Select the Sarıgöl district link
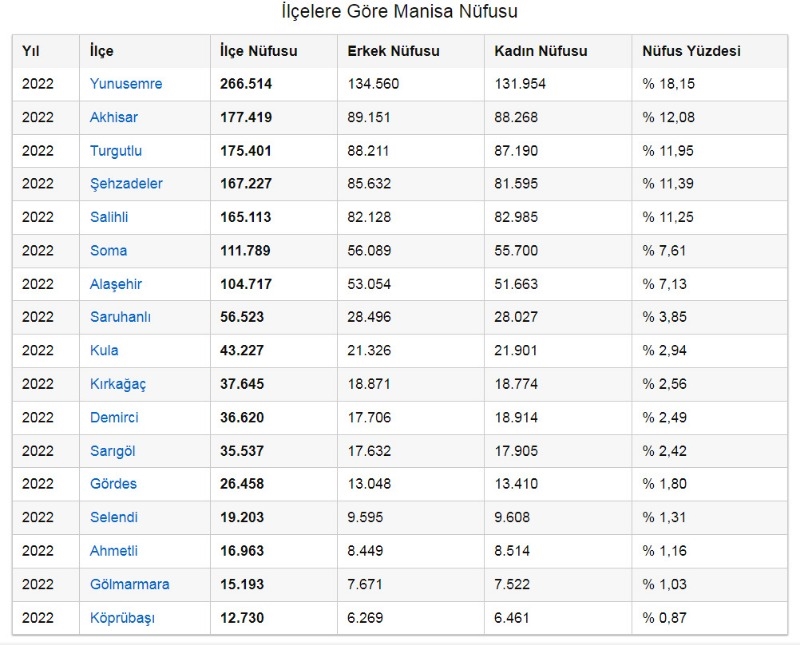This screenshot has height=645, width=800. (112, 451)
